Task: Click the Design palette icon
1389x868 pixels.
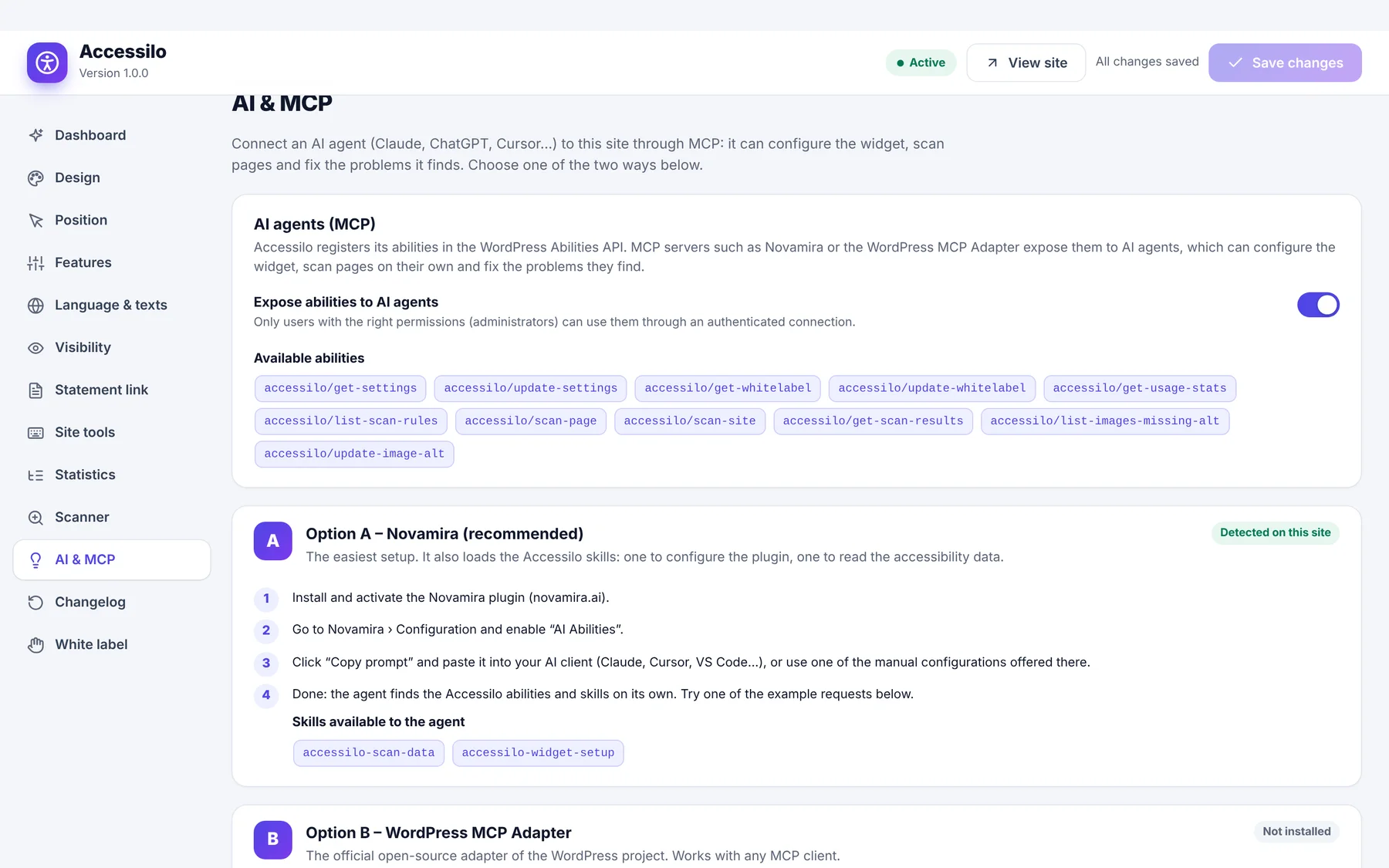Action: (x=35, y=177)
